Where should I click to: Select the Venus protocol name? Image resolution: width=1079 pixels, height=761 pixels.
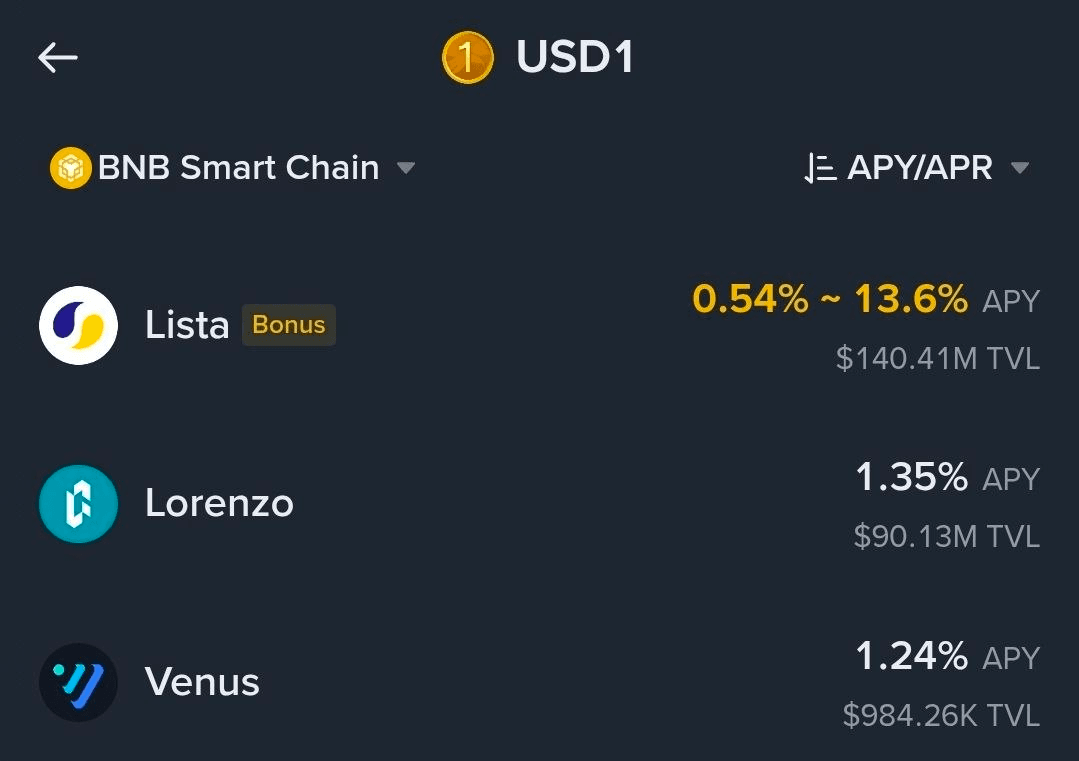click(202, 681)
